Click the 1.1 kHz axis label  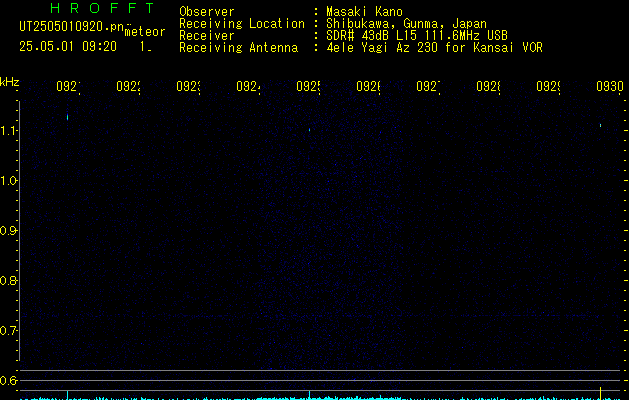[8, 131]
